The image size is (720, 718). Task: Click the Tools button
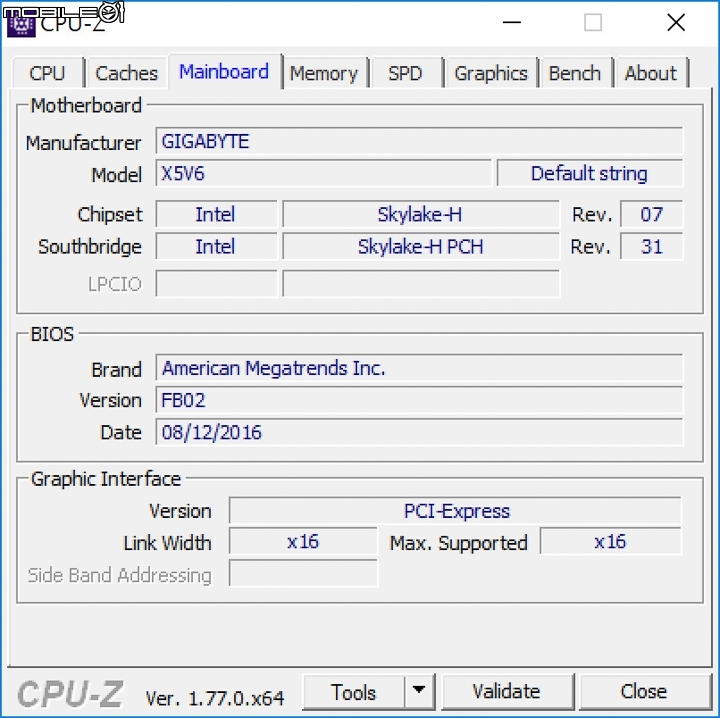[354, 692]
